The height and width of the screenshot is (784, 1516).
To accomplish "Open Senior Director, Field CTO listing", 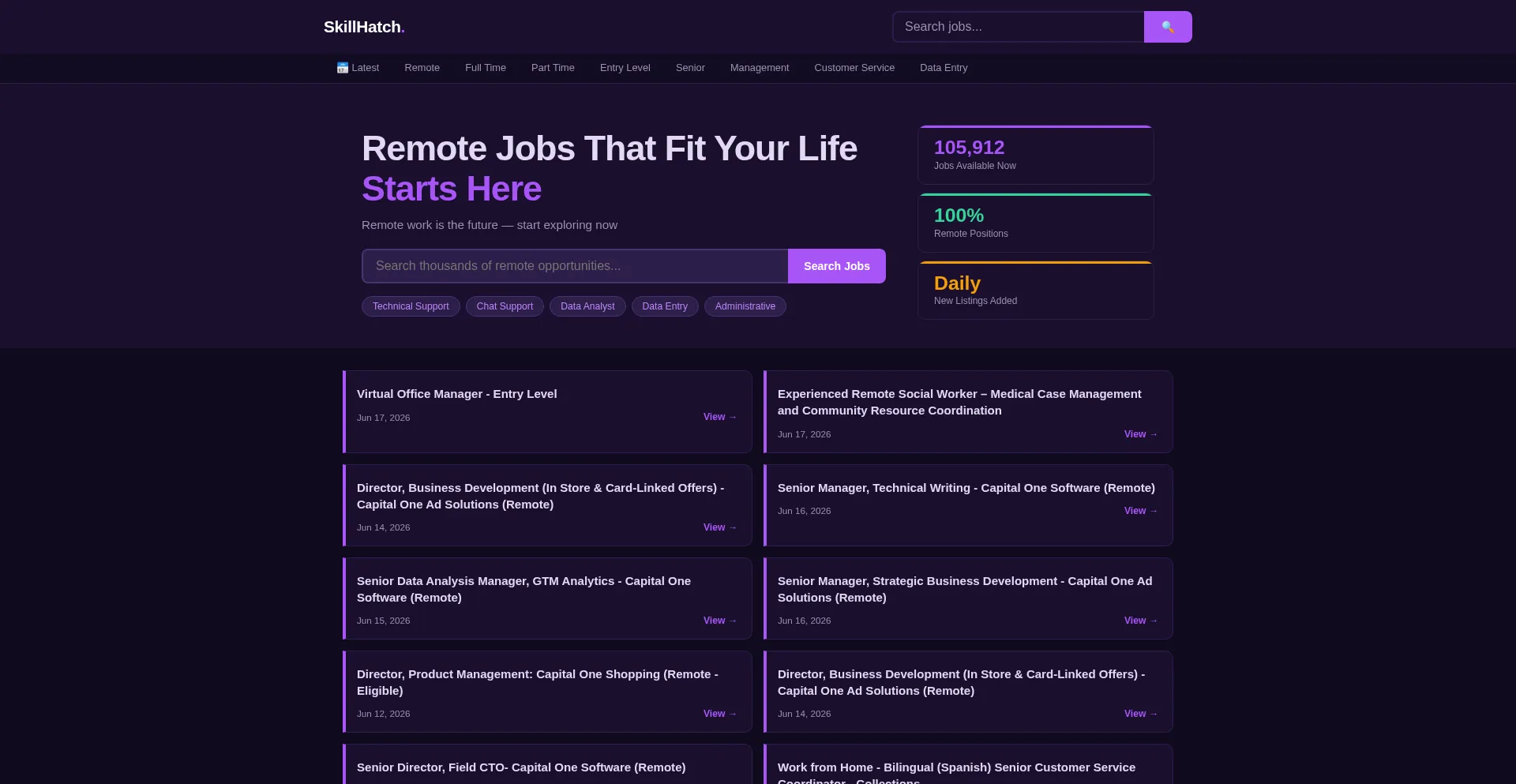I will (x=521, y=767).
